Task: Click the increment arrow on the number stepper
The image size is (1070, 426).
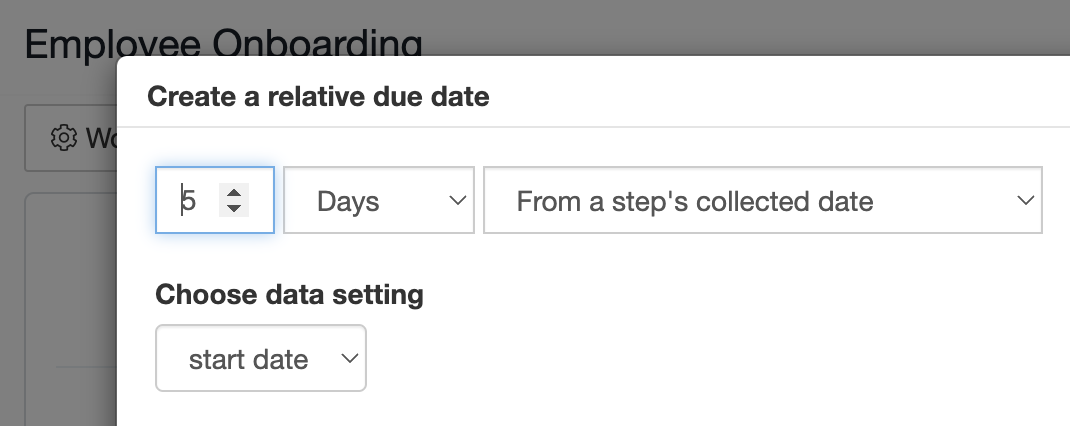Action: (x=234, y=193)
